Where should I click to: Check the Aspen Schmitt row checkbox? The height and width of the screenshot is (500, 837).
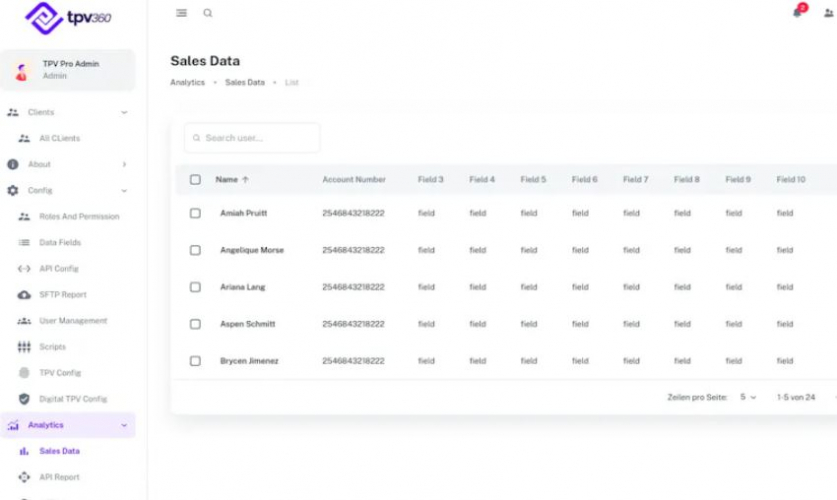tap(195, 324)
